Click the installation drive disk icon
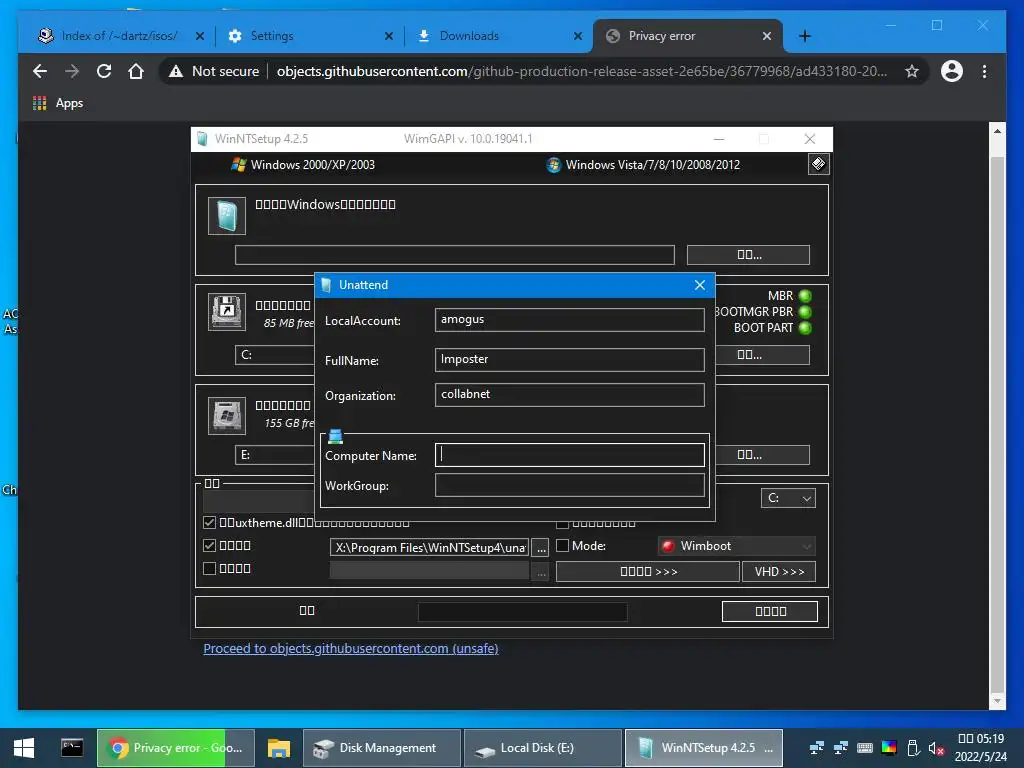1024x768 pixels. [x=227, y=415]
